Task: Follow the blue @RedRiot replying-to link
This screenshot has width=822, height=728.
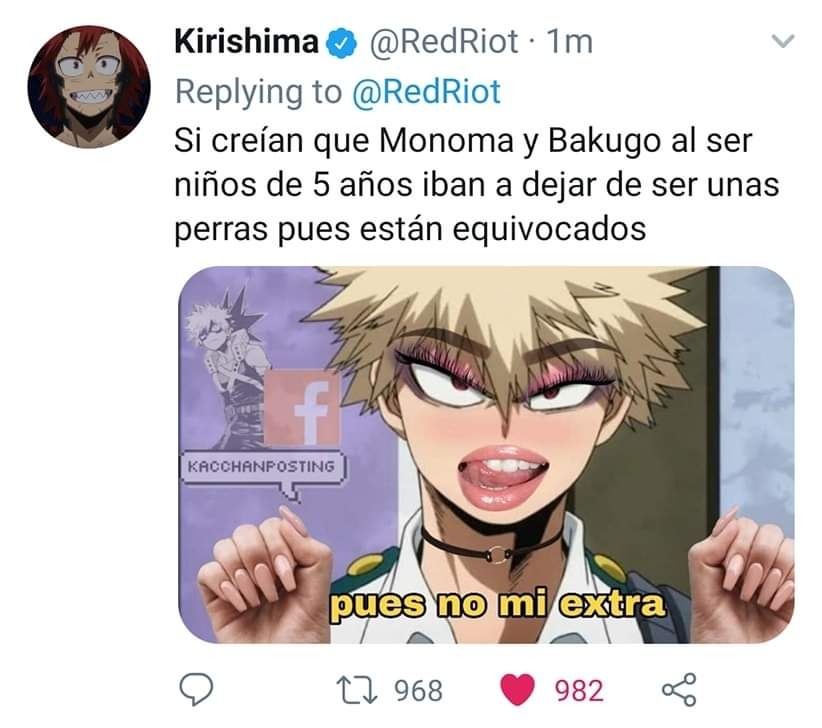Action: [x=426, y=92]
